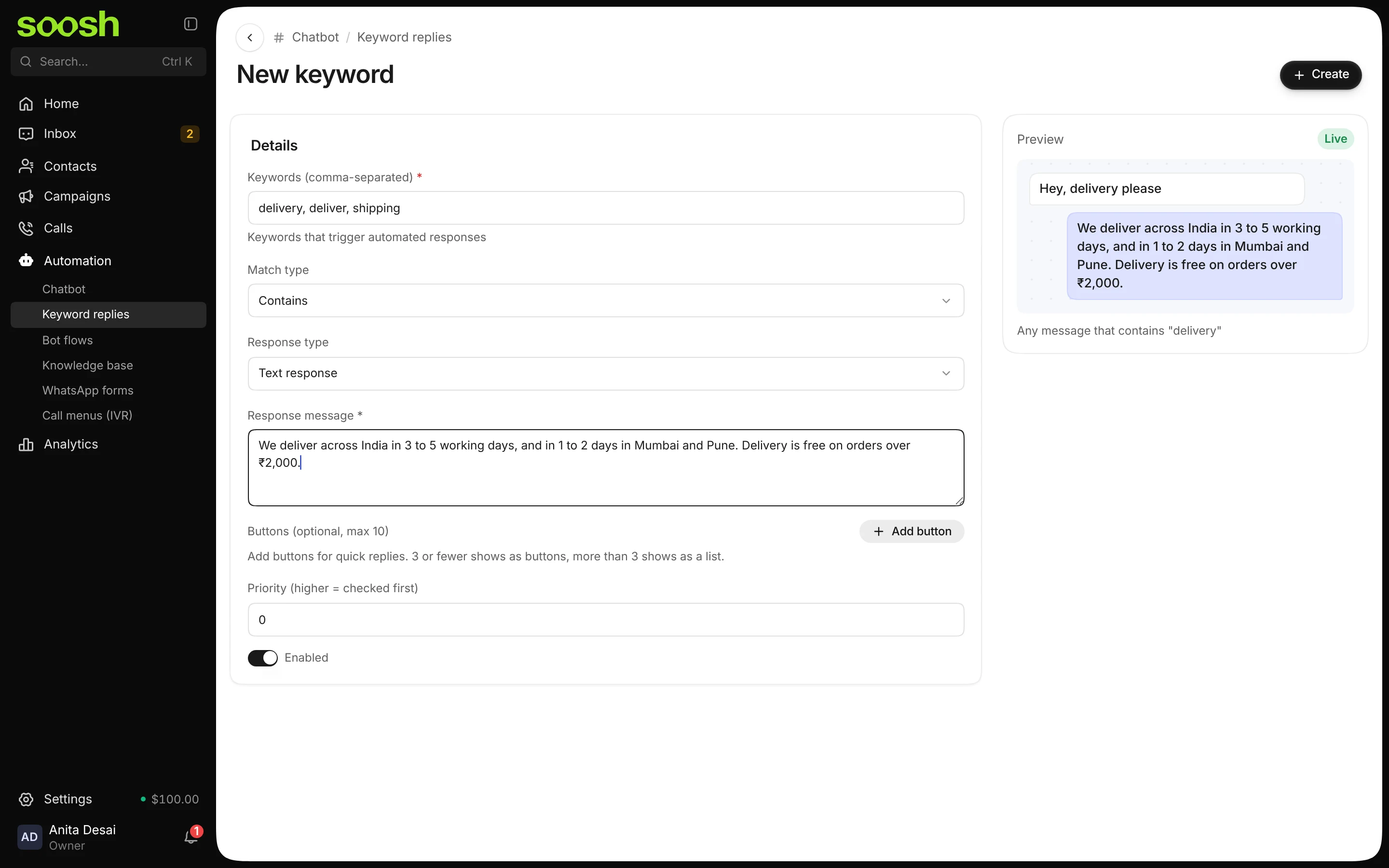Open Inbox via its chat icon
The image size is (1389, 868).
(x=26, y=134)
